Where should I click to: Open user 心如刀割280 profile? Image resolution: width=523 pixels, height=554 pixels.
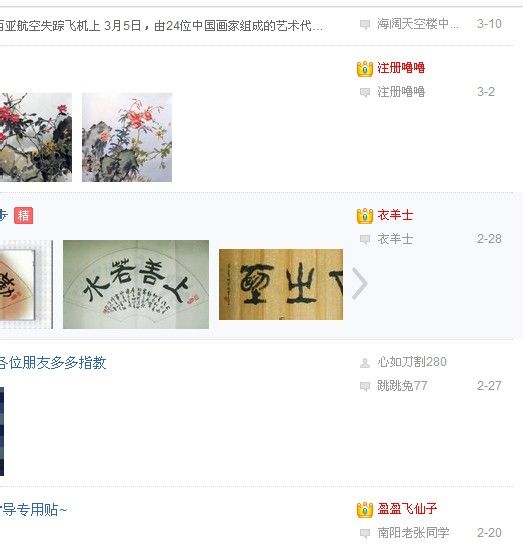tap(412, 362)
